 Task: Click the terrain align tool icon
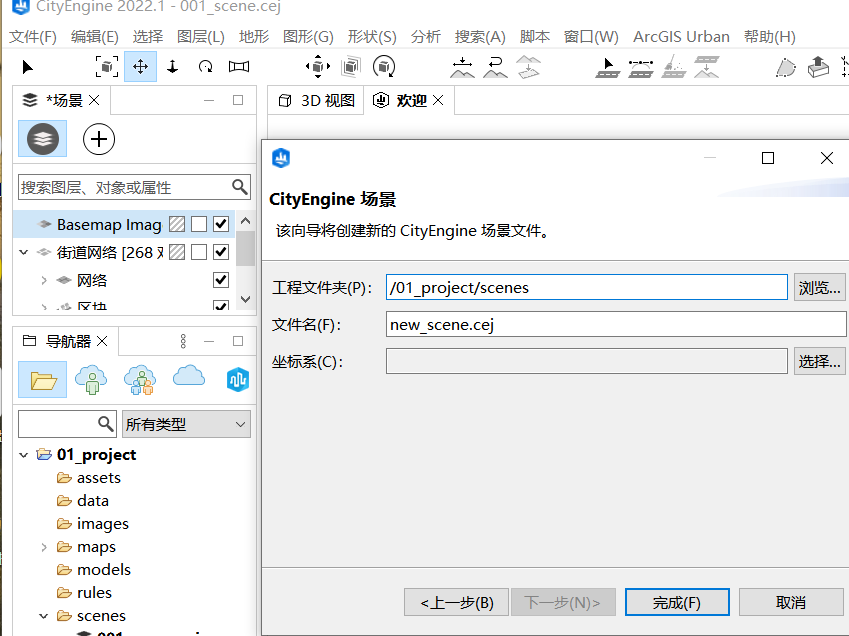pyautogui.click(x=707, y=66)
